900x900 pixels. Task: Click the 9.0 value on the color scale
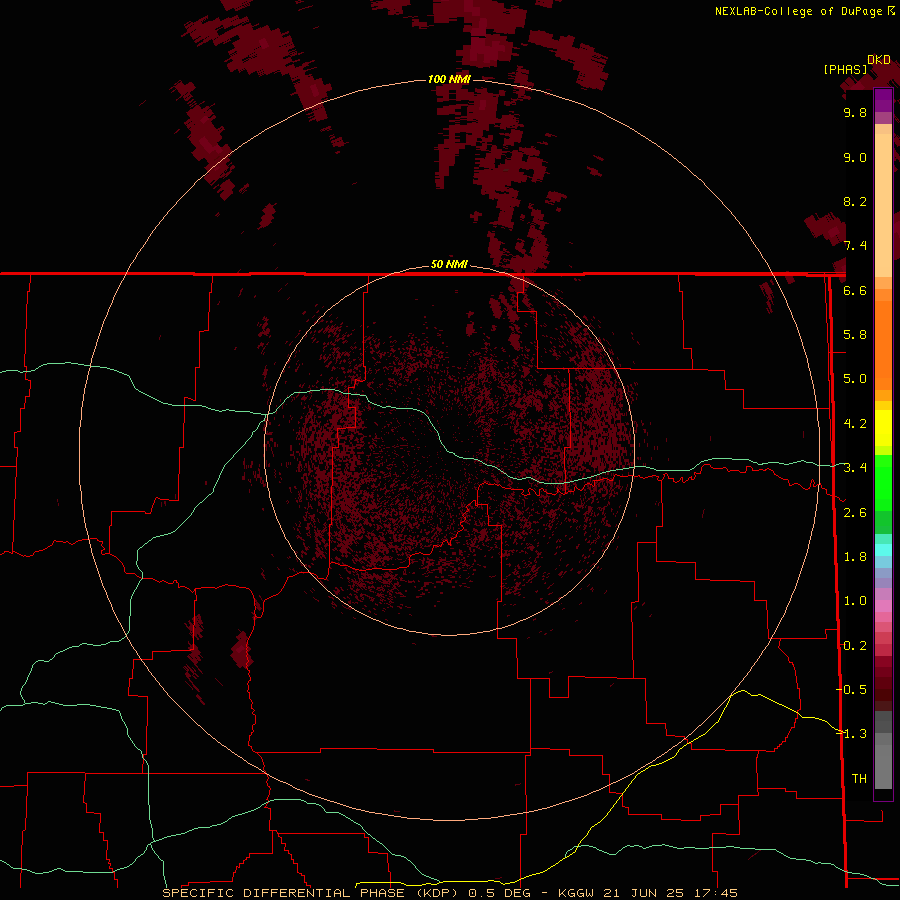point(855,157)
